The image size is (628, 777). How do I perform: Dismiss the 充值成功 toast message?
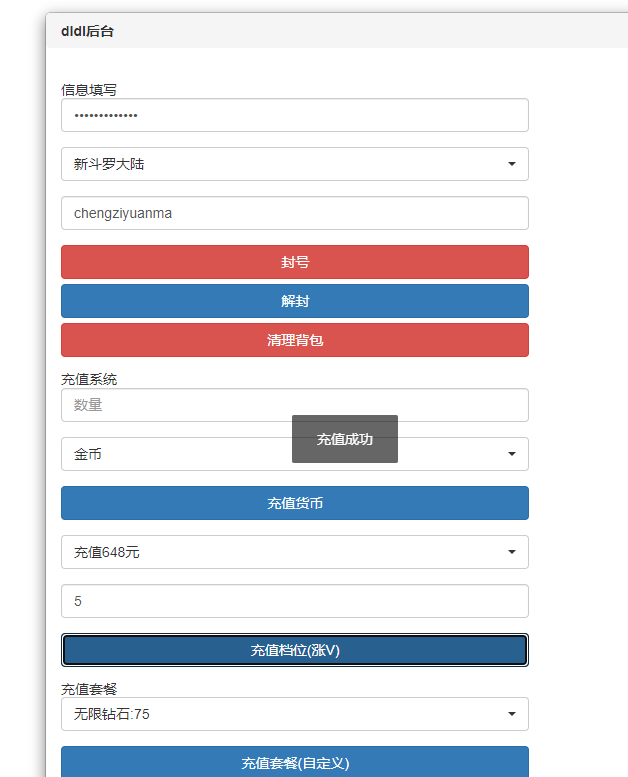345,439
